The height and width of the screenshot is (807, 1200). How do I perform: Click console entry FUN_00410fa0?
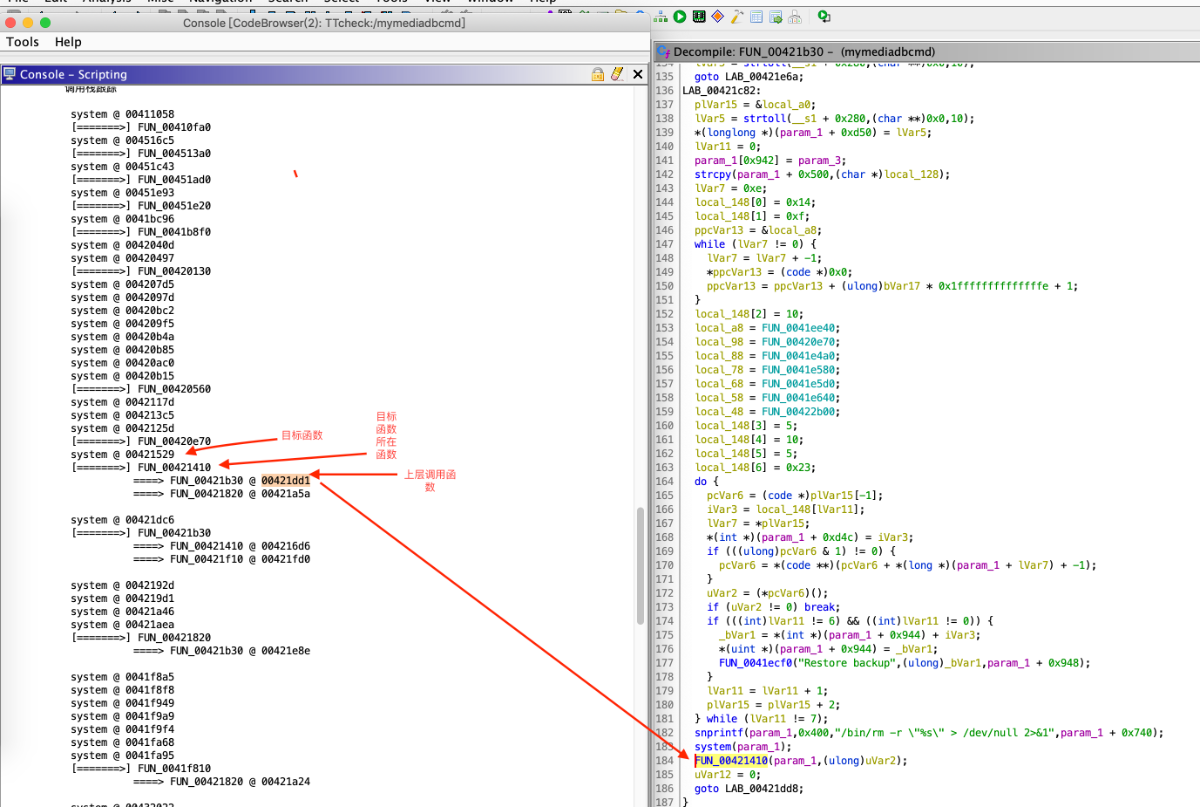(x=174, y=128)
